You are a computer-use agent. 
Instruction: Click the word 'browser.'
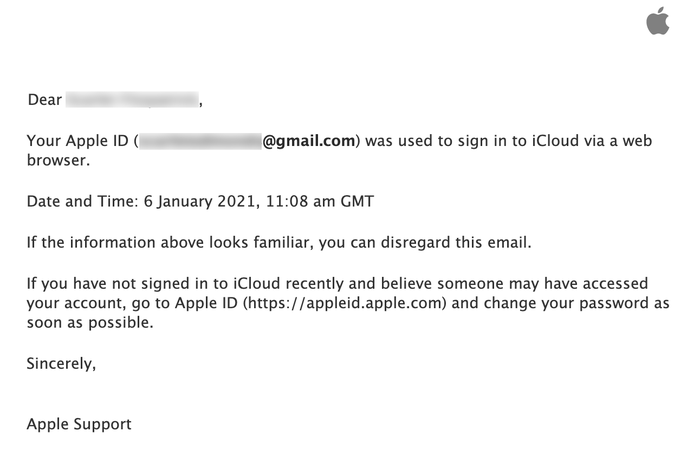(x=58, y=160)
